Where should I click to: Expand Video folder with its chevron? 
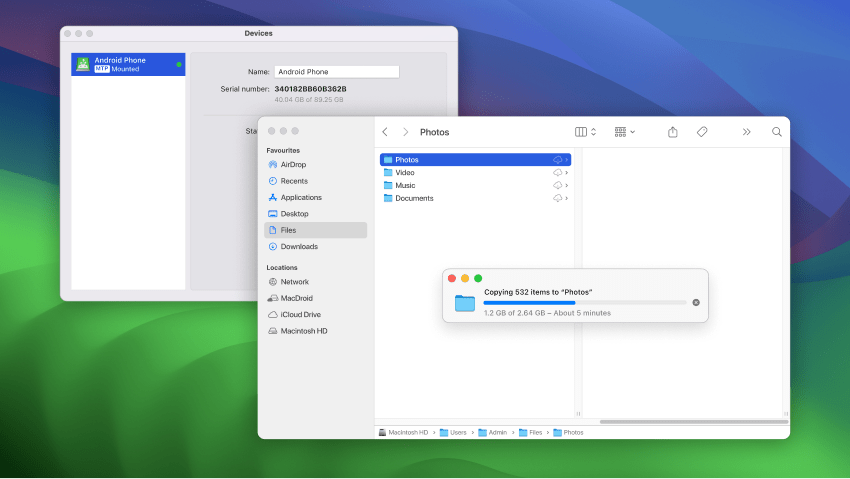[x=566, y=173]
